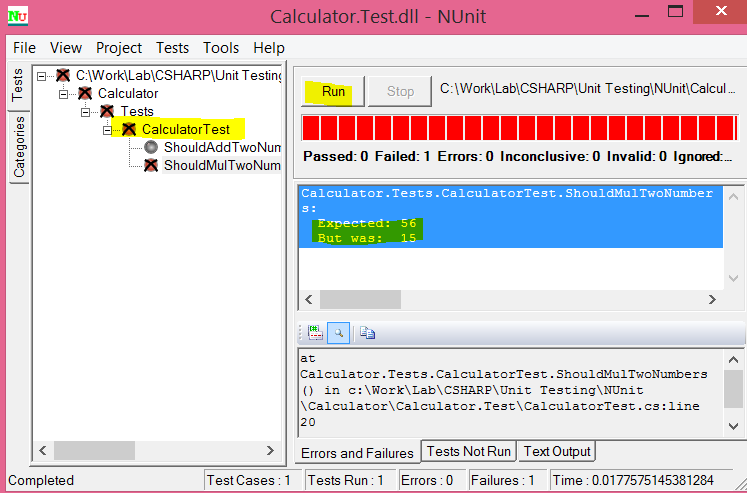Image resolution: width=747 pixels, height=493 pixels.
Task: Open the Text Output tab
Action: 558,452
